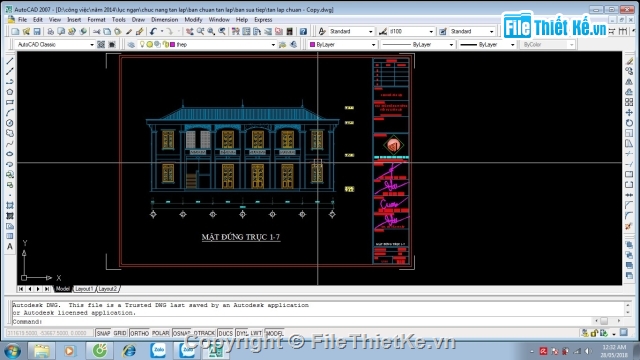The image size is (640, 360).
Task: Open the text style Standard dropdown
Action: [x=371, y=31]
